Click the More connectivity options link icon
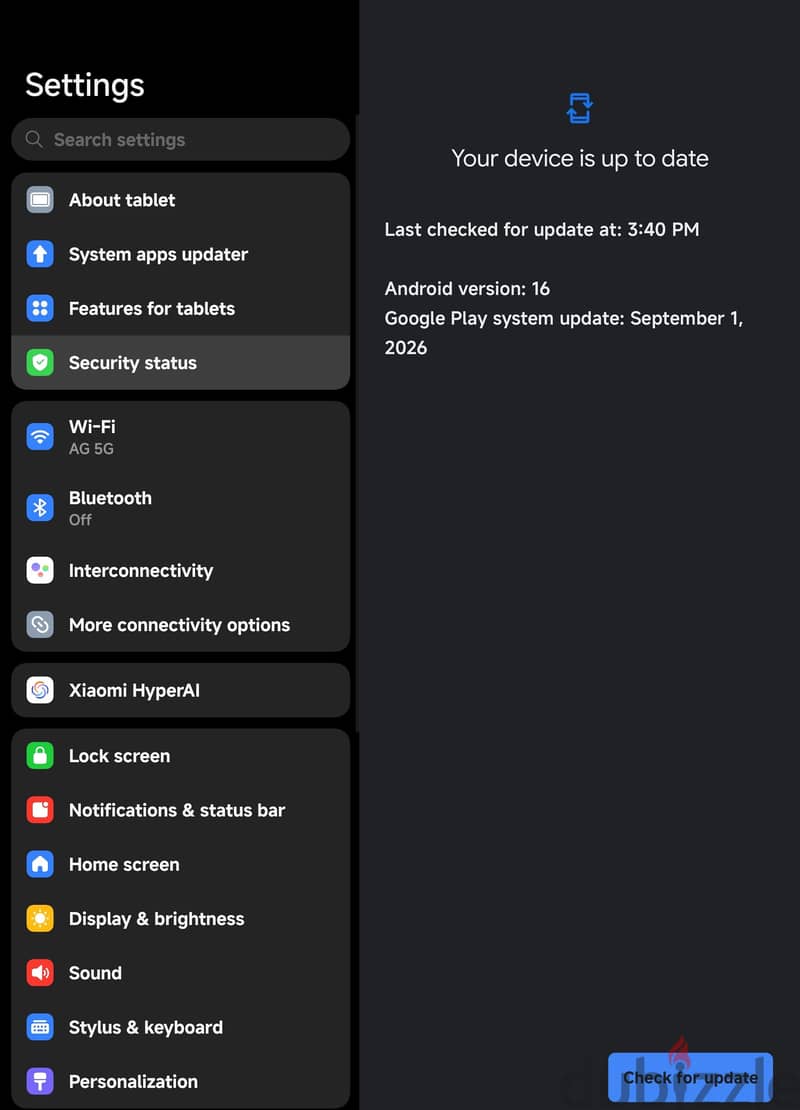The width and height of the screenshot is (800, 1110). point(40,624)
